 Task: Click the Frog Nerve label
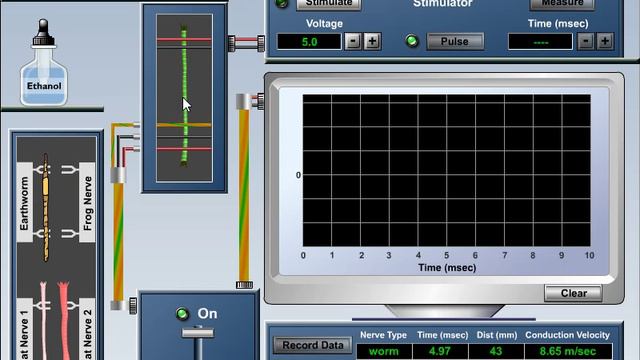pos(87,203)
